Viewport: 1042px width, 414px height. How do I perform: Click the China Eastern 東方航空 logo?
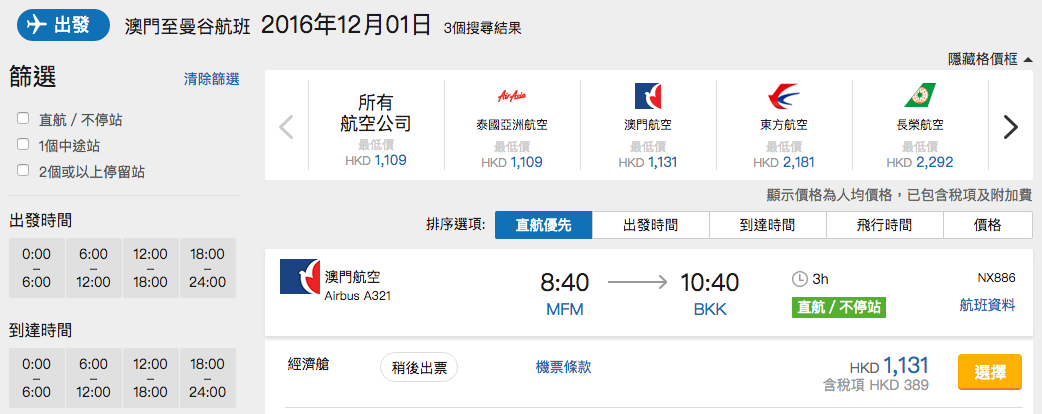(x=783, y=96)
